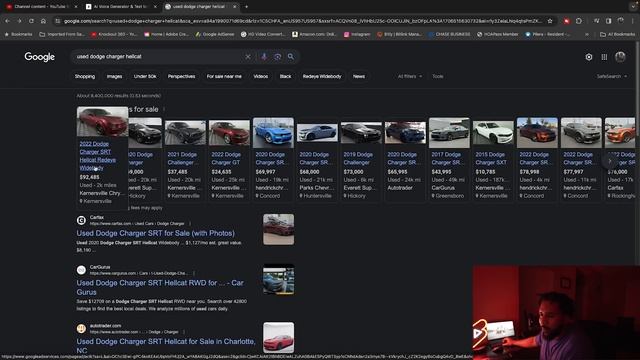
Task: Open the Imported From Sa... bookmarks folder
Action: click(62, 34)
